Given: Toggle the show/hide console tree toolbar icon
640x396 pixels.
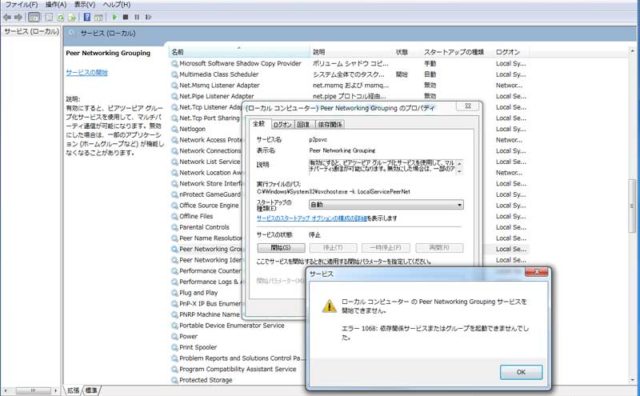Looking at the screenshot, I should 34,17.
